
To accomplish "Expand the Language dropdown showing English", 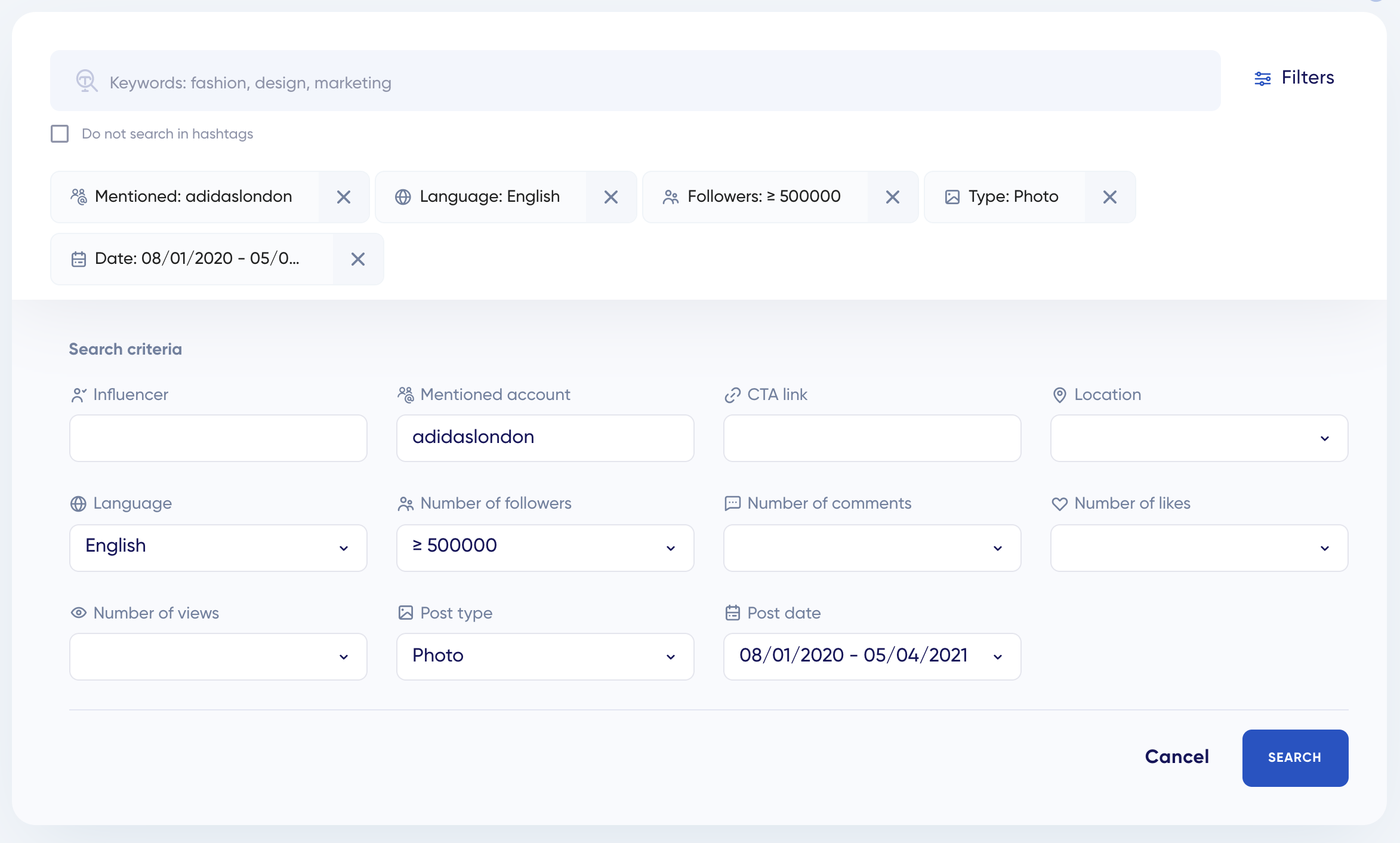I will [218, 547].
